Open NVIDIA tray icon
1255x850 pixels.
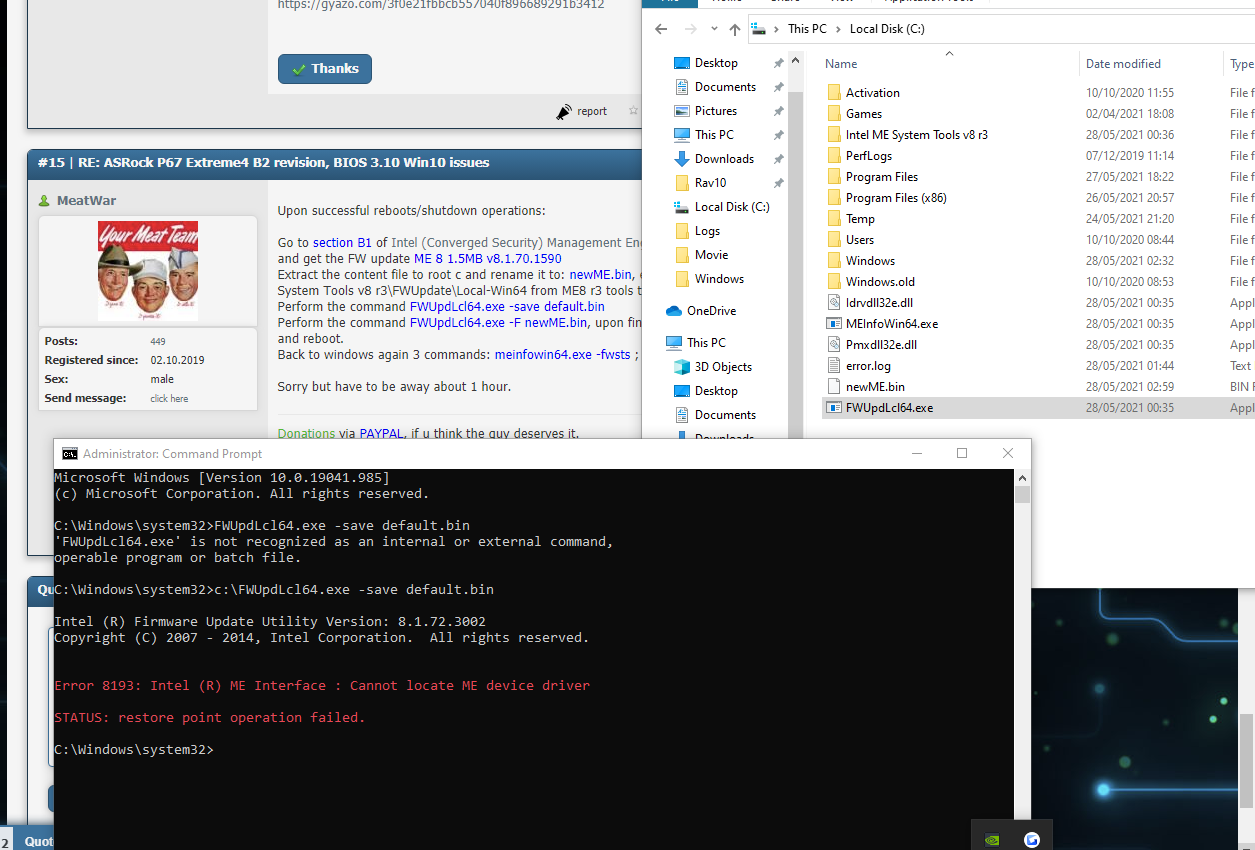991,840
